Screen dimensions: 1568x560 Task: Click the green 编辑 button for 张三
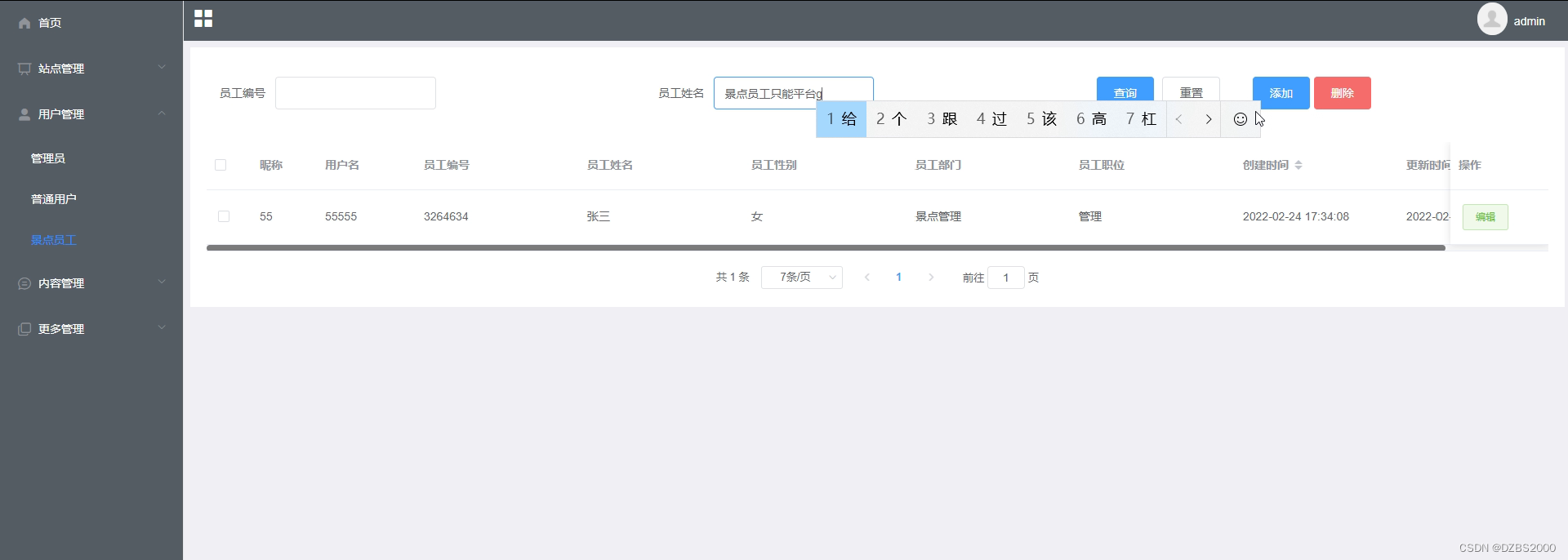(1486, 217)
